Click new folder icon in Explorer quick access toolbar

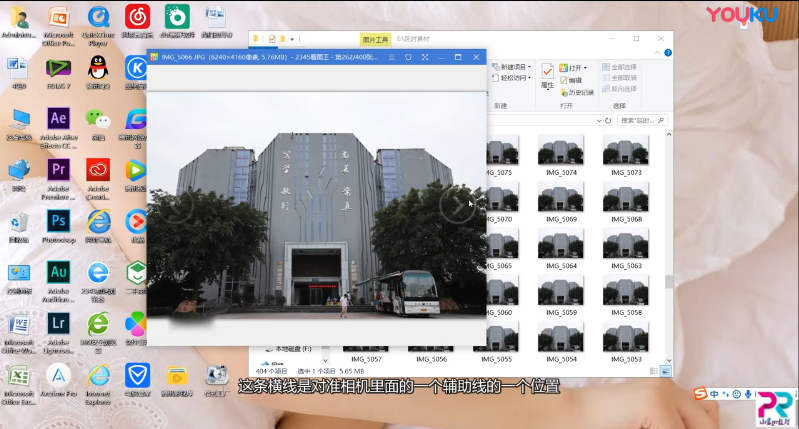pyautogui.click(x=283, y=39)
